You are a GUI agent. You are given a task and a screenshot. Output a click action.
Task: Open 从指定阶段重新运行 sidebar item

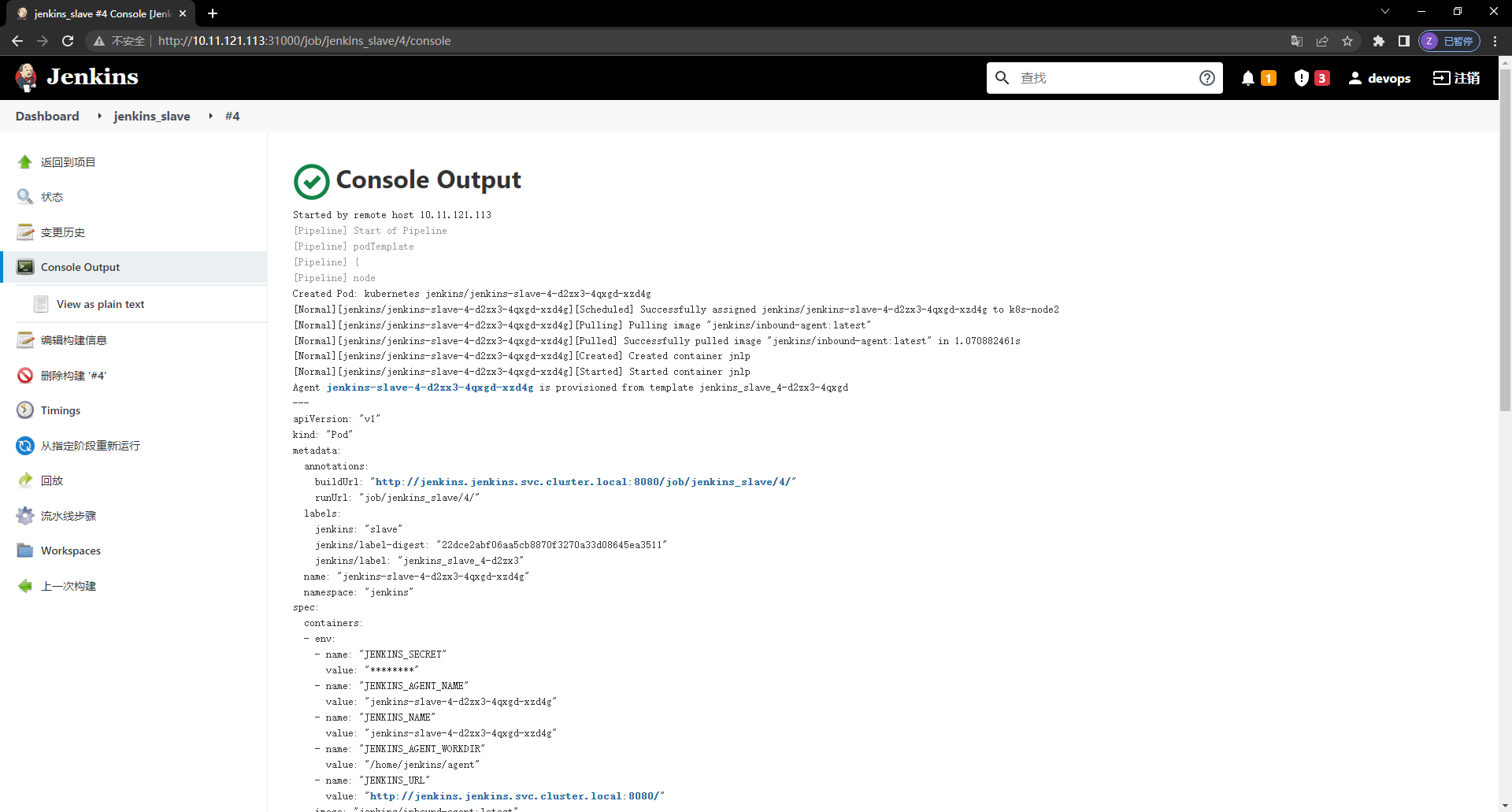91,446
